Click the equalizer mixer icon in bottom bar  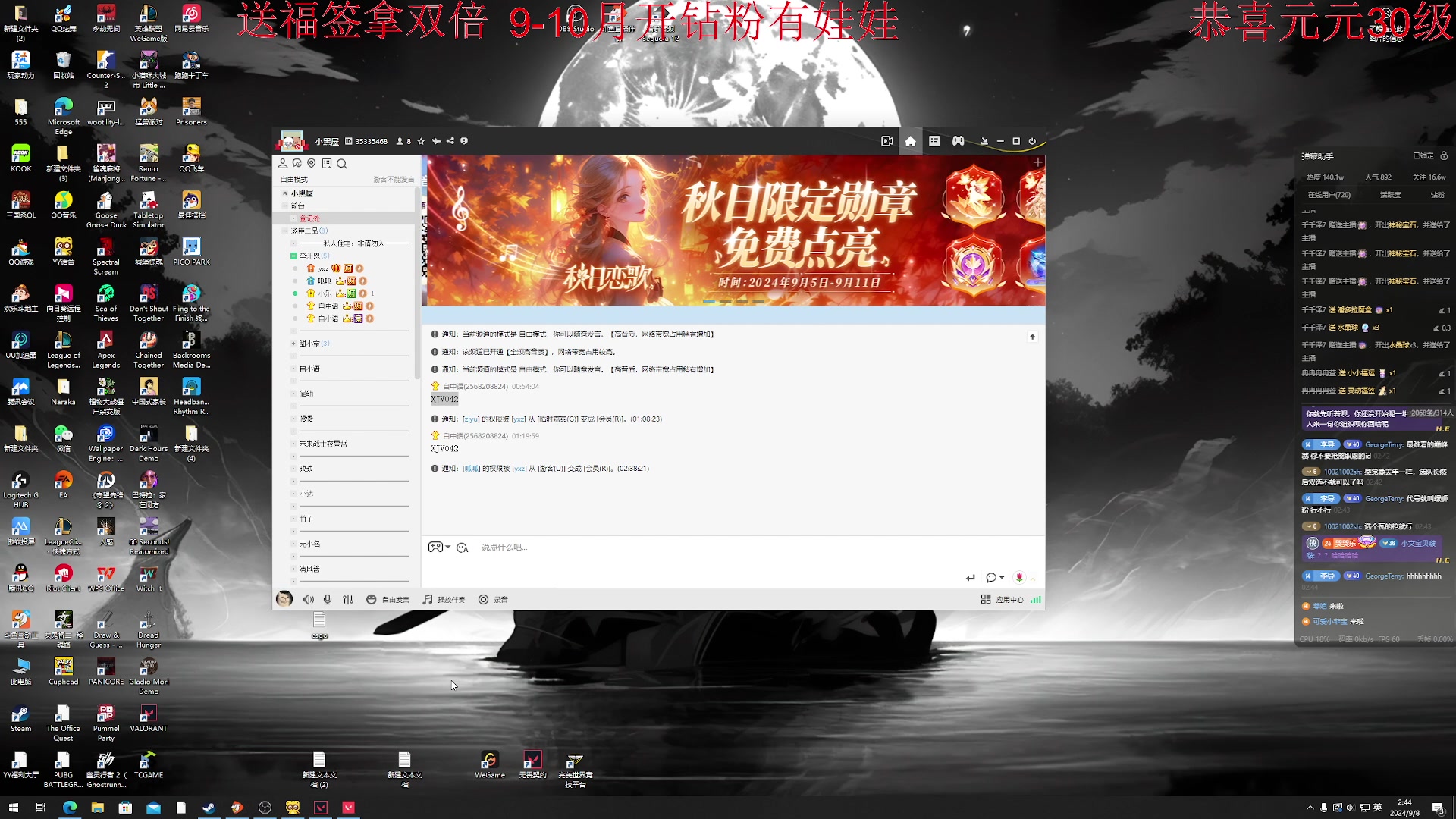pos(348,599)
